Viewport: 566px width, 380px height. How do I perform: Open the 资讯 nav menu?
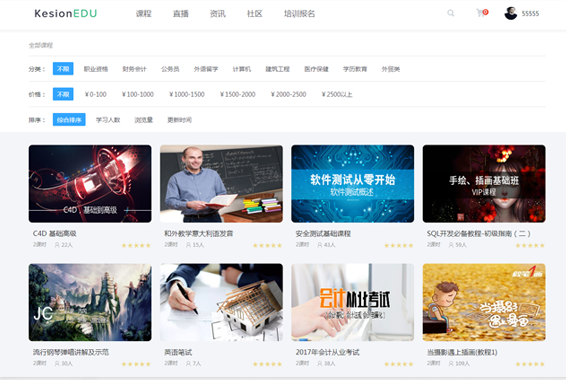[x=217, y=14]
